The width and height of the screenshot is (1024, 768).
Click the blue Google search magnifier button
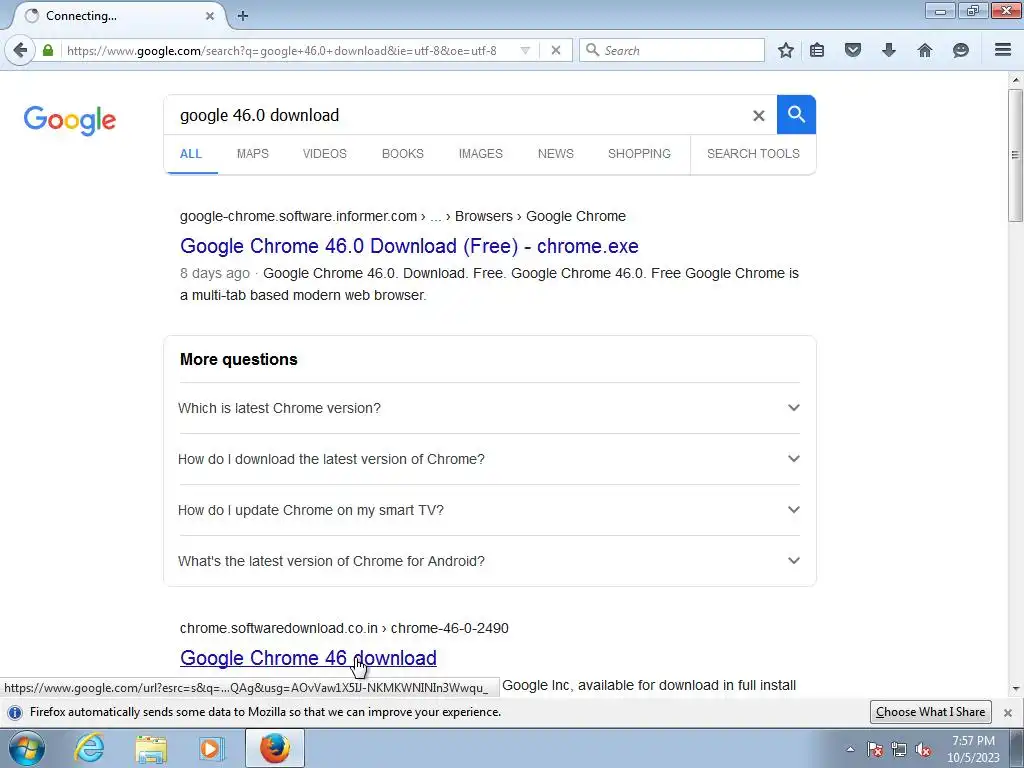796,114
